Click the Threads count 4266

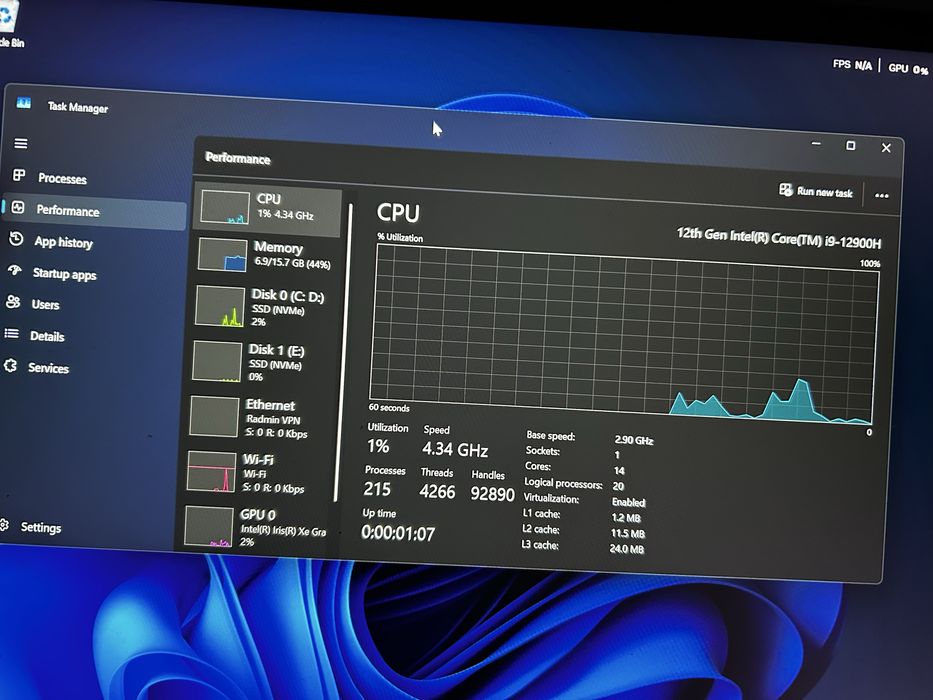pos(437,492)
